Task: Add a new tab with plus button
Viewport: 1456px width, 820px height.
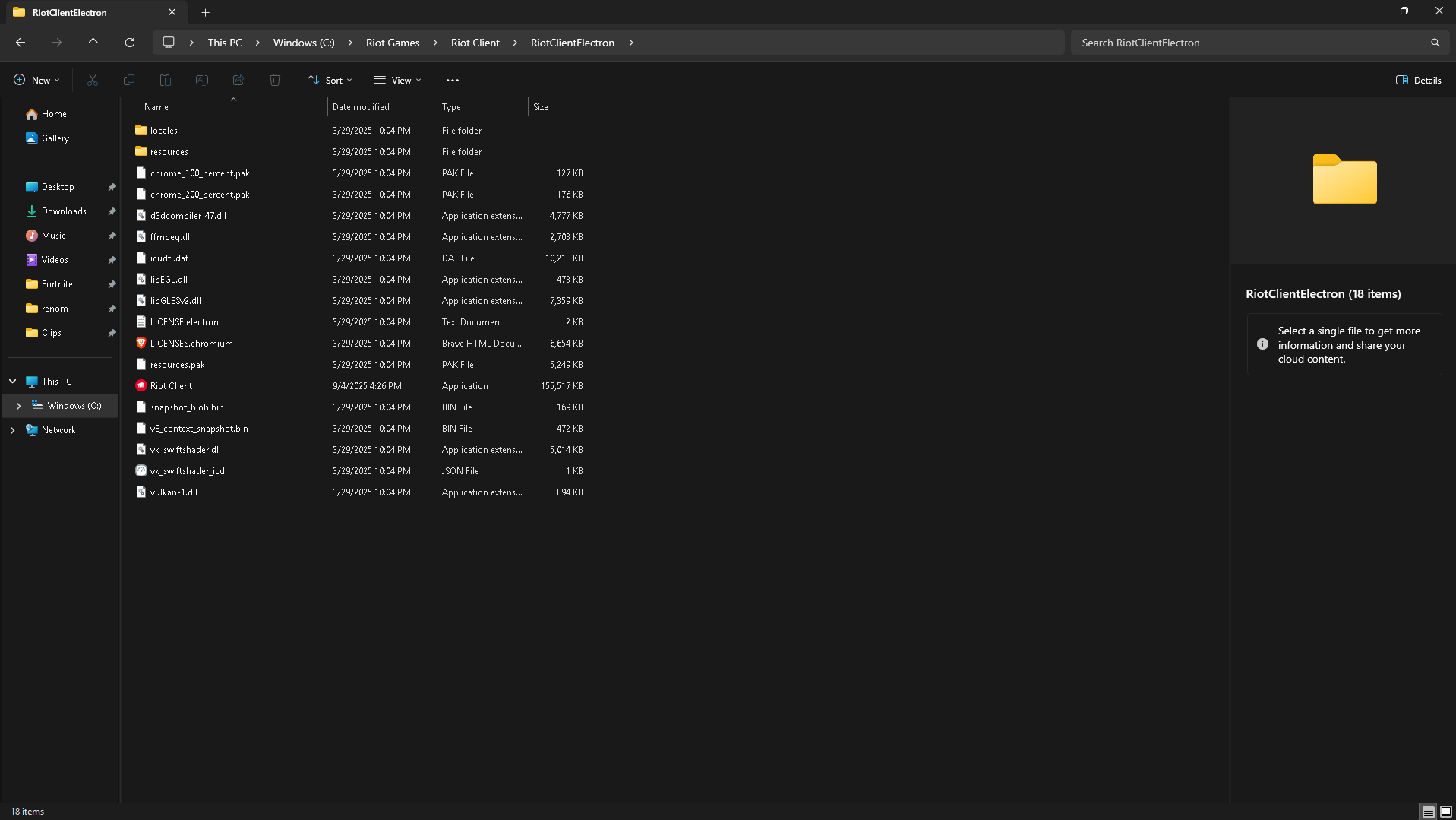Action: pos(206,12)
